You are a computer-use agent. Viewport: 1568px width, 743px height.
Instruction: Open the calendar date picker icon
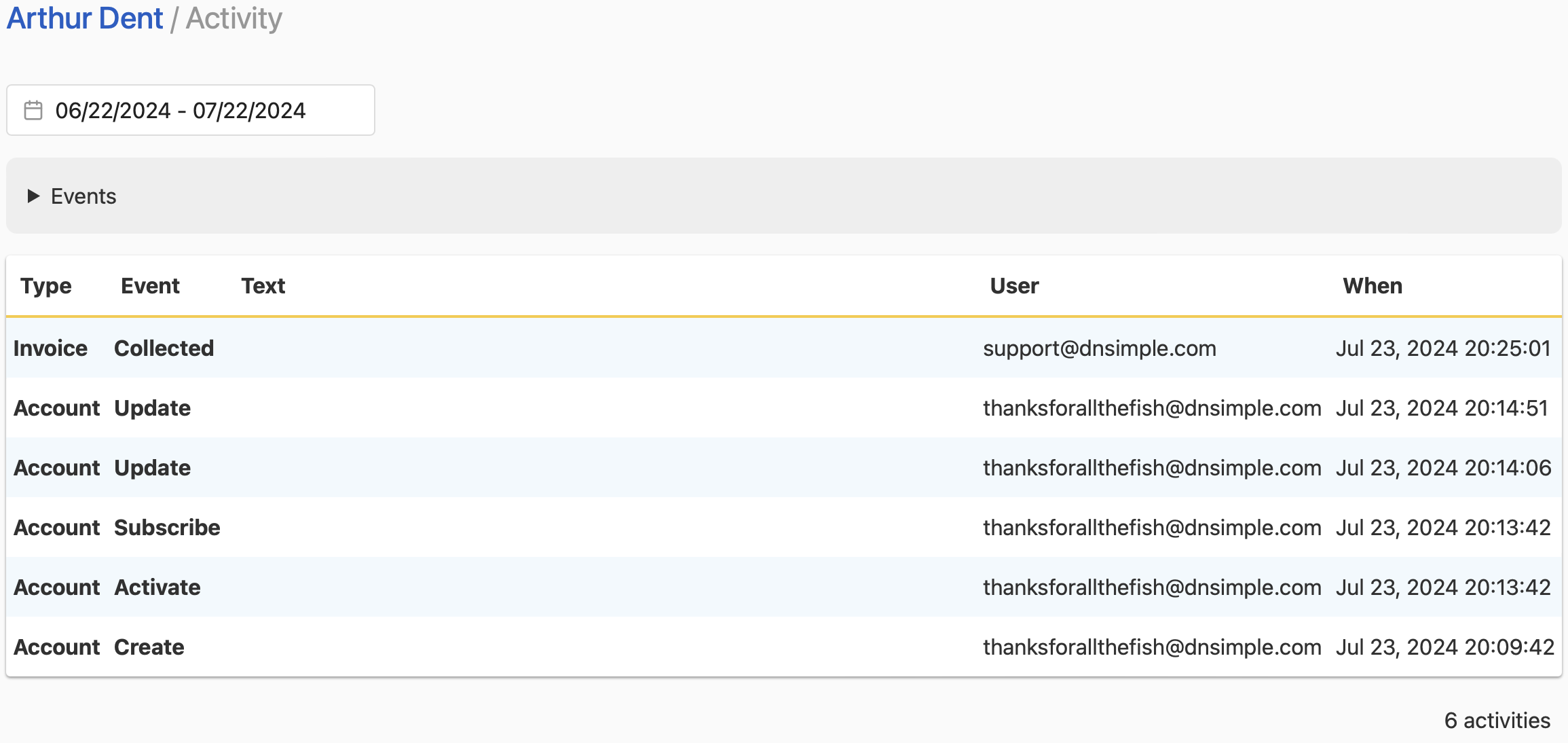pos(32,109)
